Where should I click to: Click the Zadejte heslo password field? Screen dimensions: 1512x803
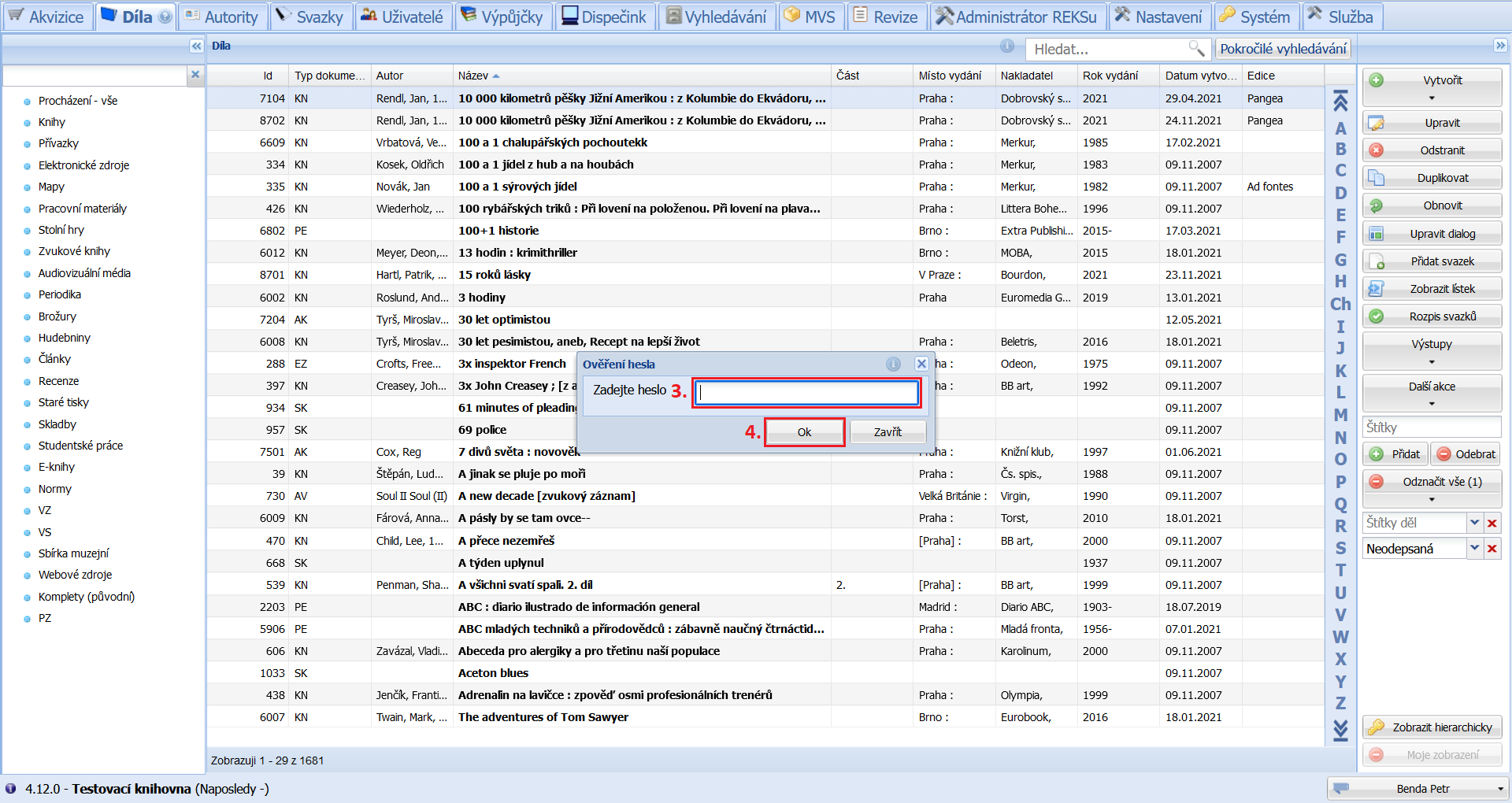[807, 393]
